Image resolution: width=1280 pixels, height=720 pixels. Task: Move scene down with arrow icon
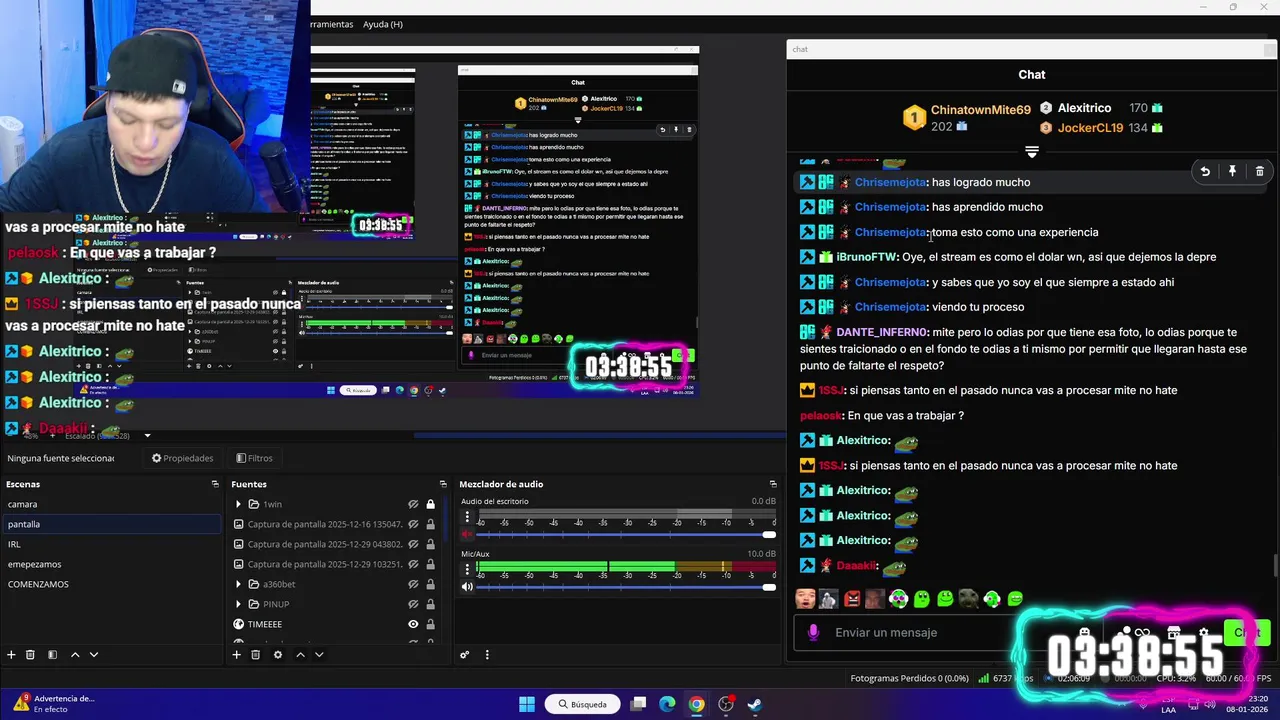[94, 655]
